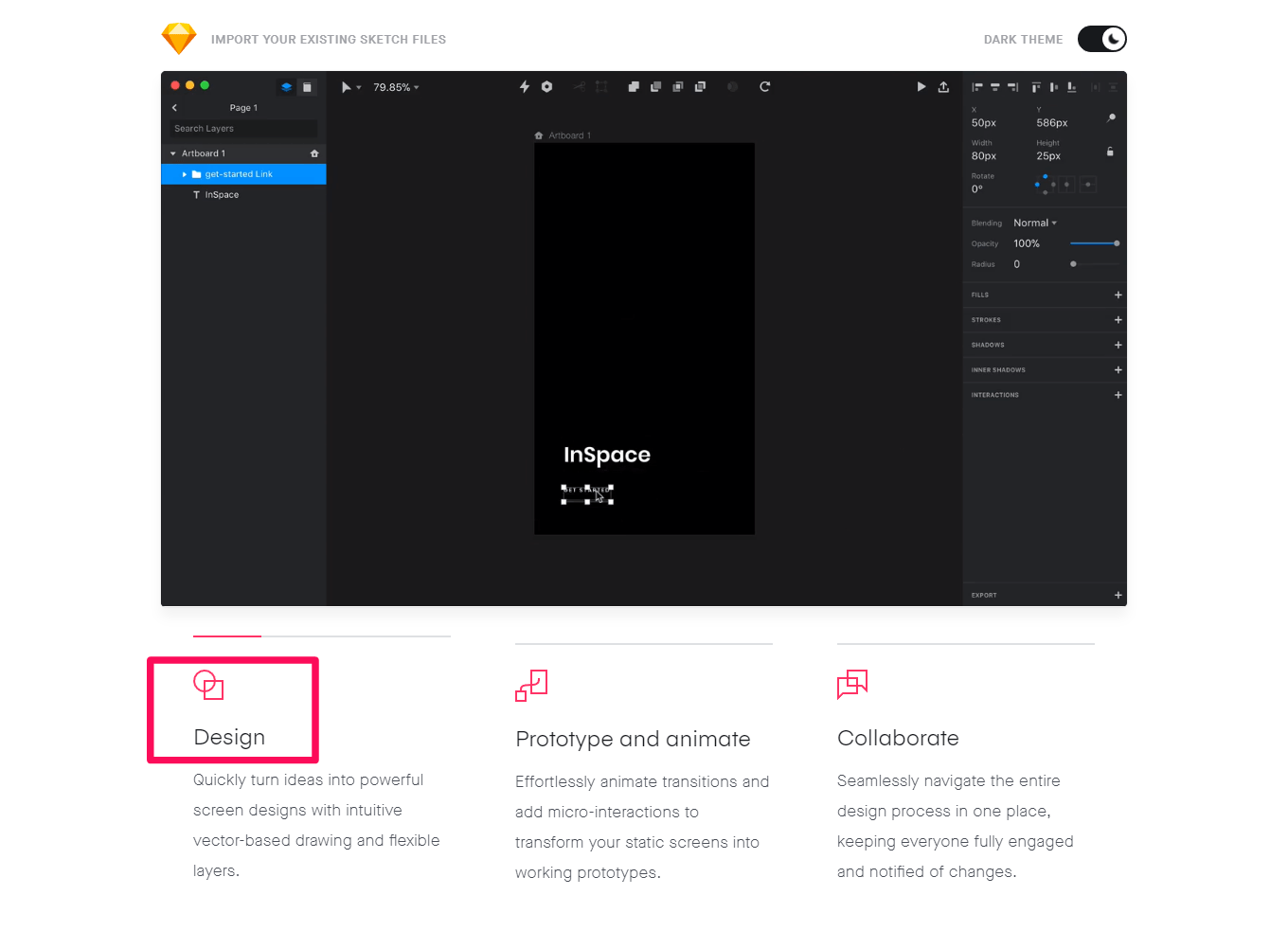
Task: Click the align-left icon in the inspector
Action: (977, 87)
